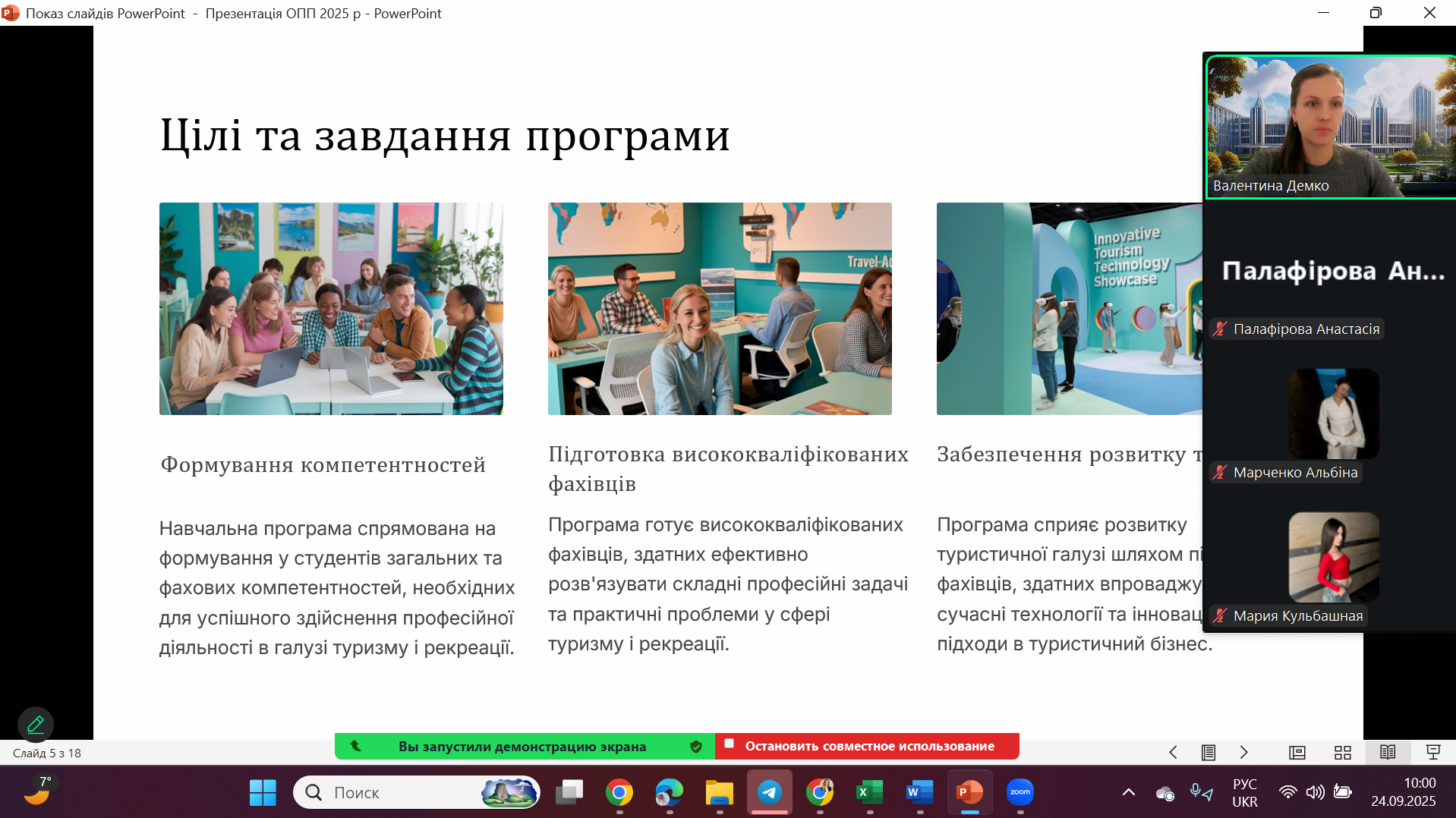Click the screen-share security shield icon

tap(696, 747)
